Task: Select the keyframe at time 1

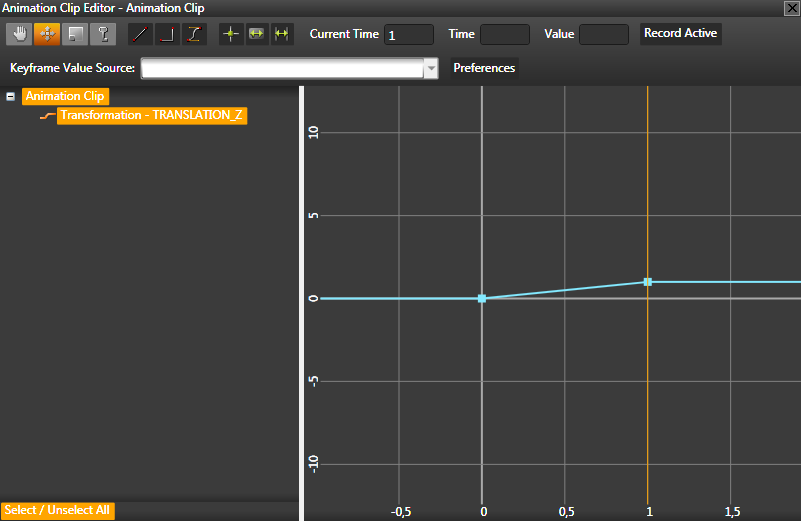Action: 648,282
